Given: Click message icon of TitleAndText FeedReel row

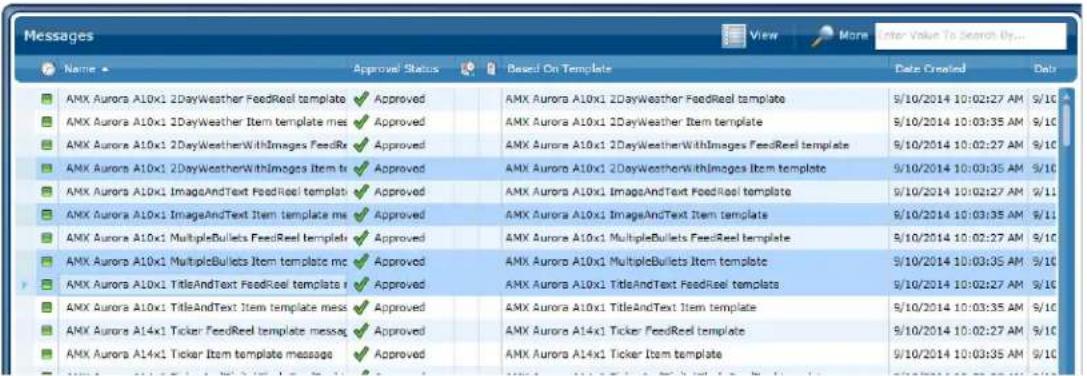Looking at the screenshot, I should pos(47,284).
